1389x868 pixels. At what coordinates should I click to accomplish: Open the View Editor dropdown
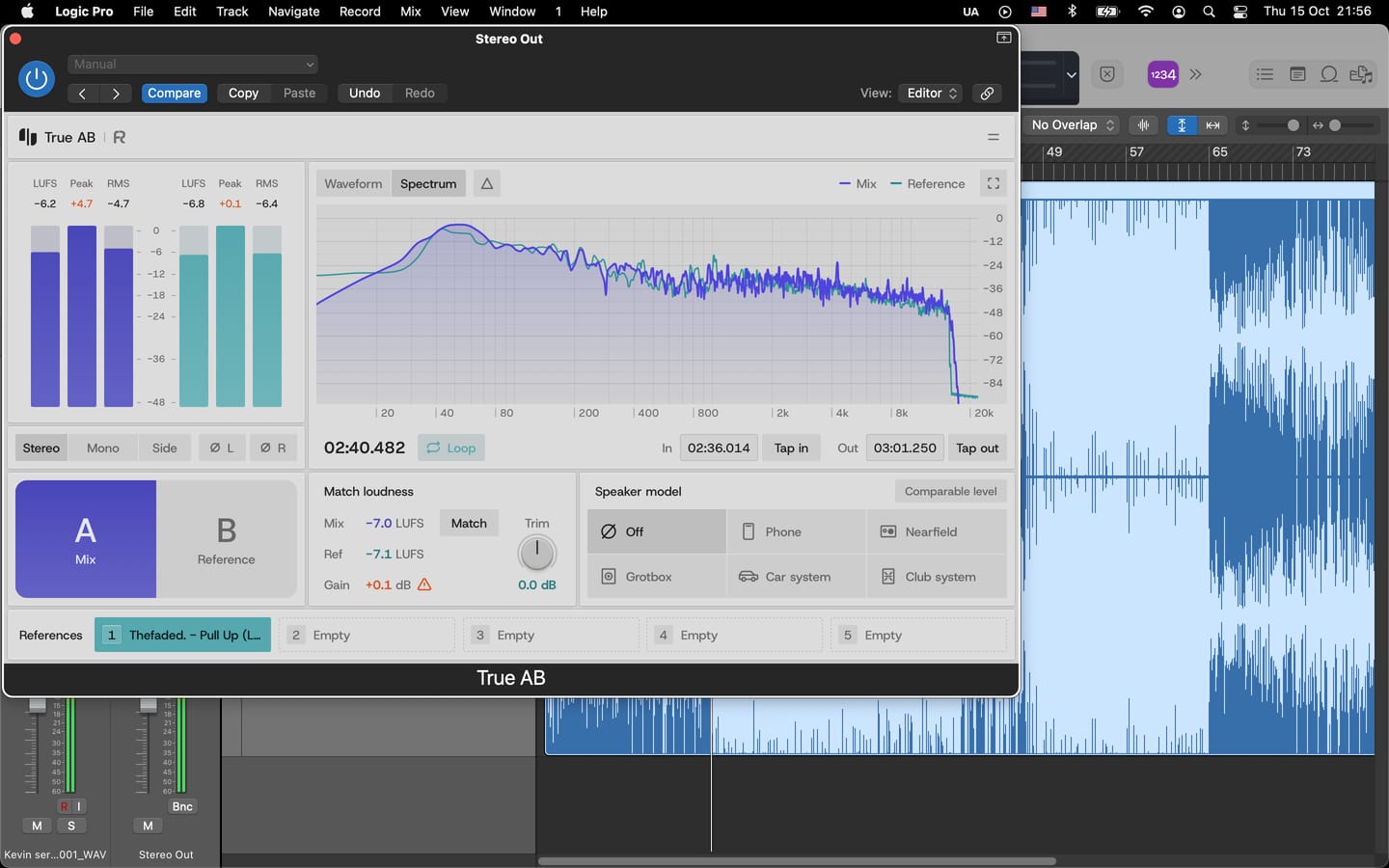[932, 94]
